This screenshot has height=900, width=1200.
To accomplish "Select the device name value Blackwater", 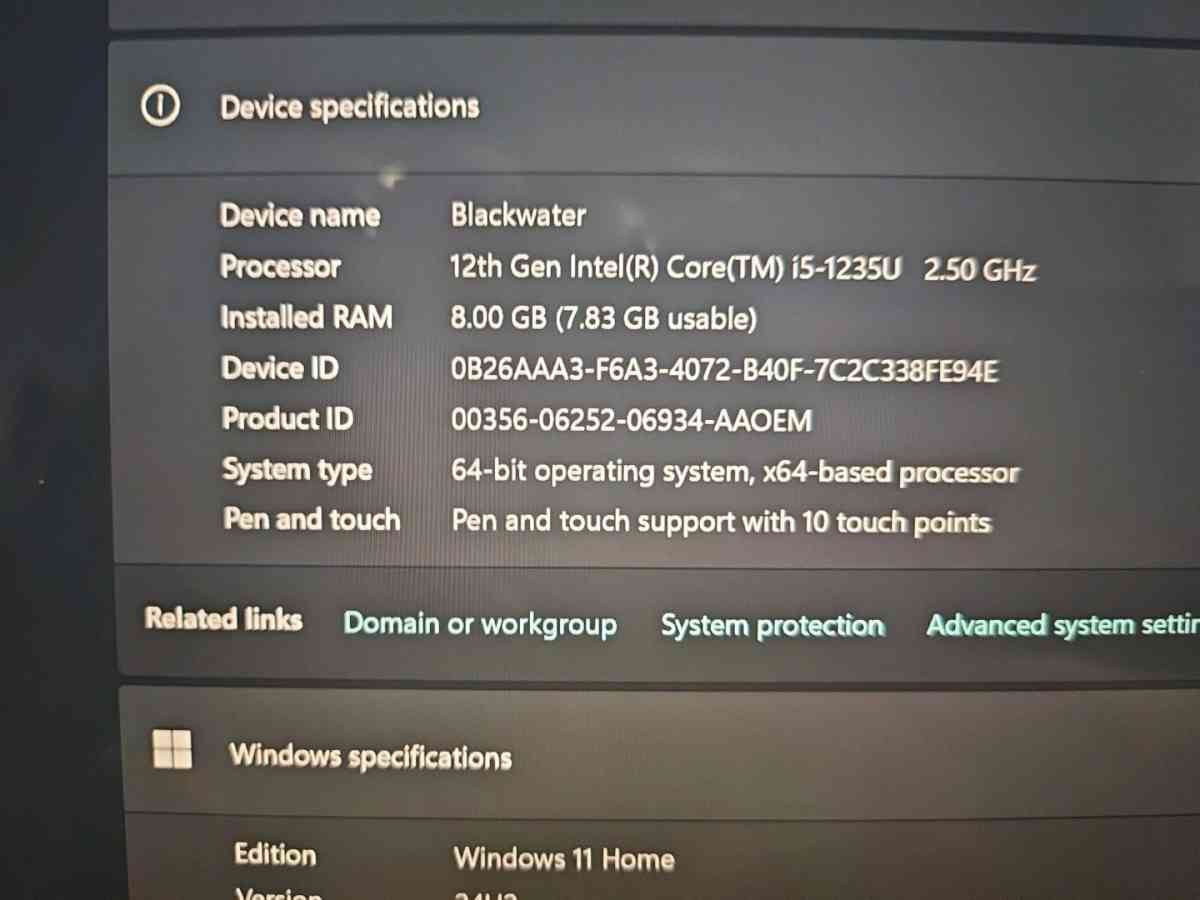I will tap(518, 215).
